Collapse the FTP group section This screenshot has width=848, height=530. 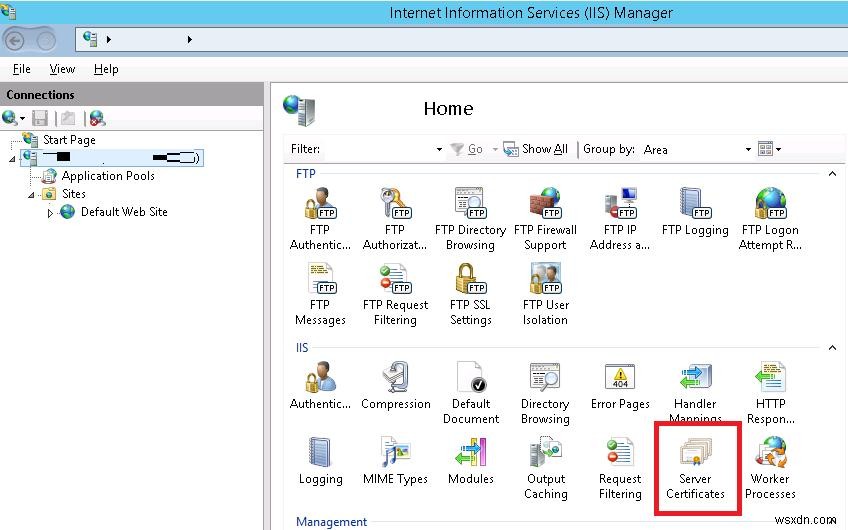coord(832,174)
